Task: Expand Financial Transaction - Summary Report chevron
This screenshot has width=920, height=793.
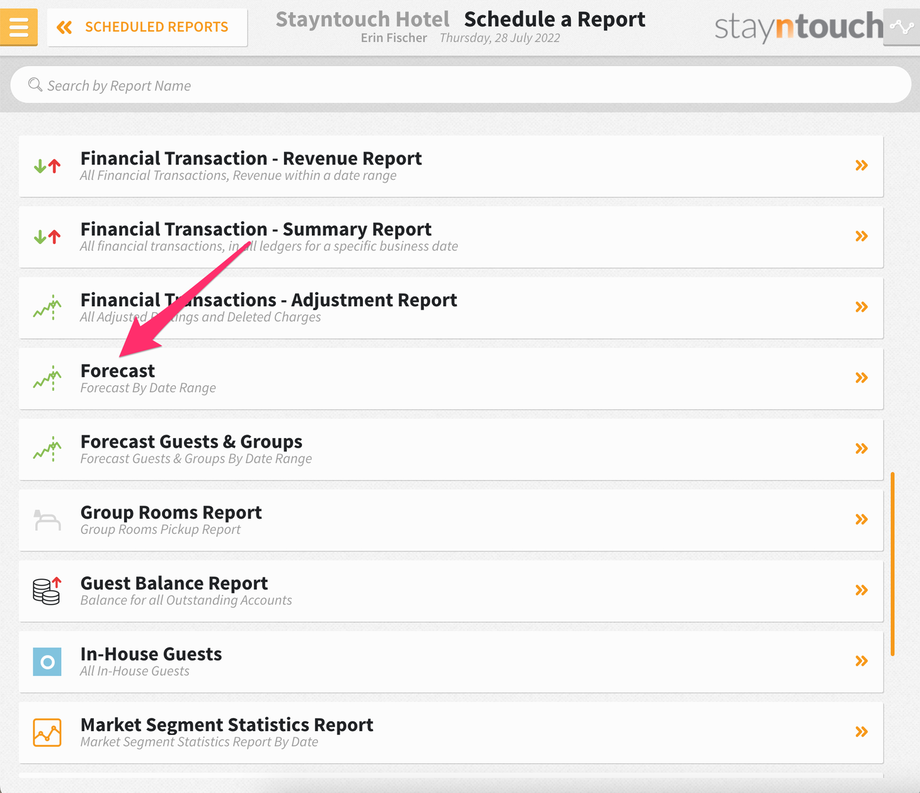Action: point(861,236)
